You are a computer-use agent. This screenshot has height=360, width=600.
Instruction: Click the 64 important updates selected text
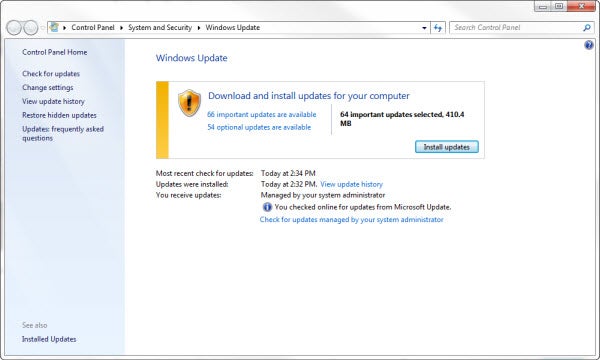click(402, 119)
